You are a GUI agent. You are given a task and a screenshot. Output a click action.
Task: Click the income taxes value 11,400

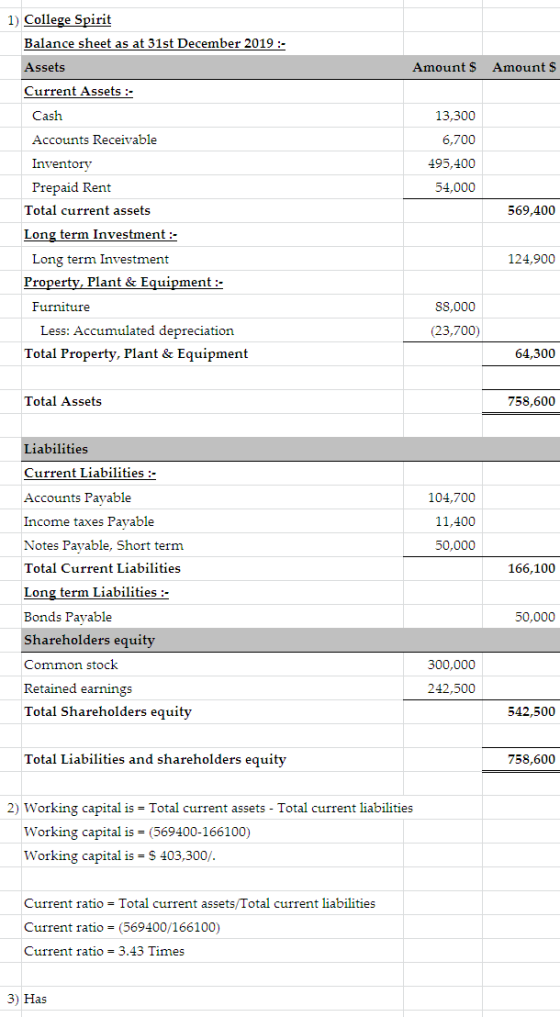455,521
